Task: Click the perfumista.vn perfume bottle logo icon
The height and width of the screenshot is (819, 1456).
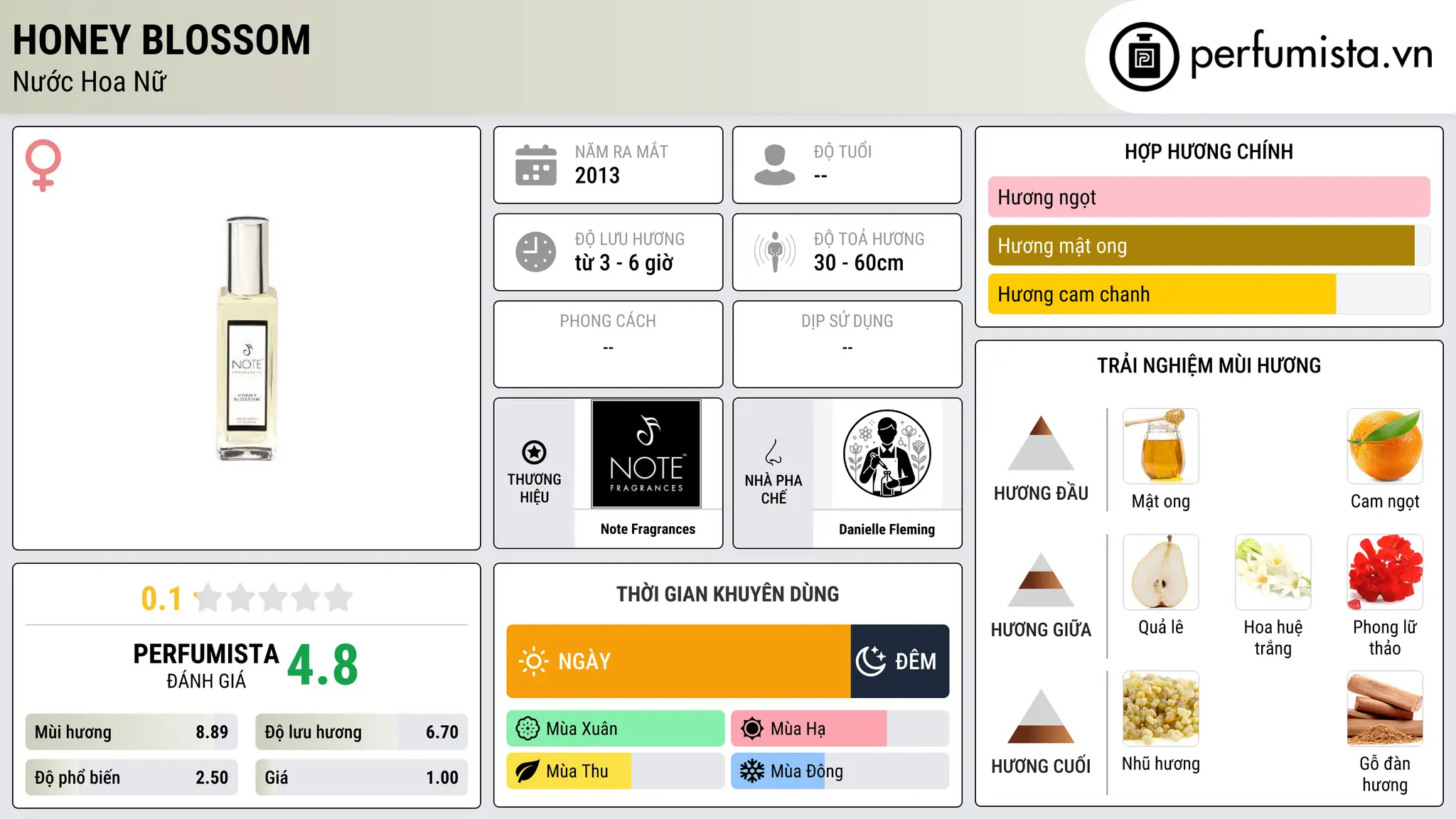Action: coord(1144,57)
